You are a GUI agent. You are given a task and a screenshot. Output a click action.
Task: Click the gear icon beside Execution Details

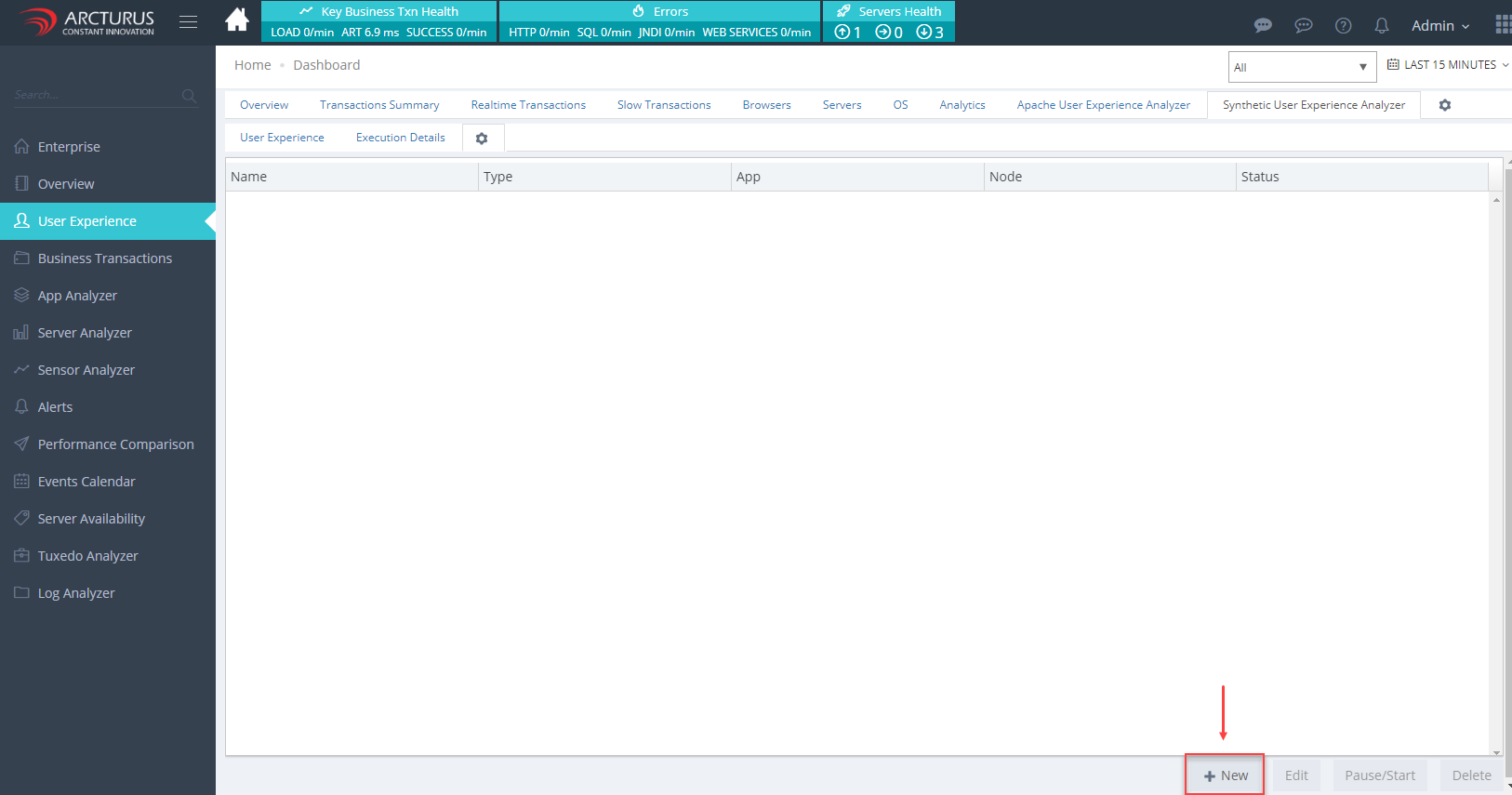click(x=482, y=139)
